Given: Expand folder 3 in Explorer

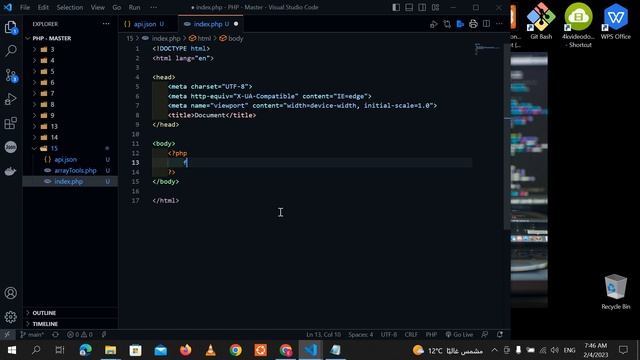Looking at the screenshot, I should click(70, 49).
